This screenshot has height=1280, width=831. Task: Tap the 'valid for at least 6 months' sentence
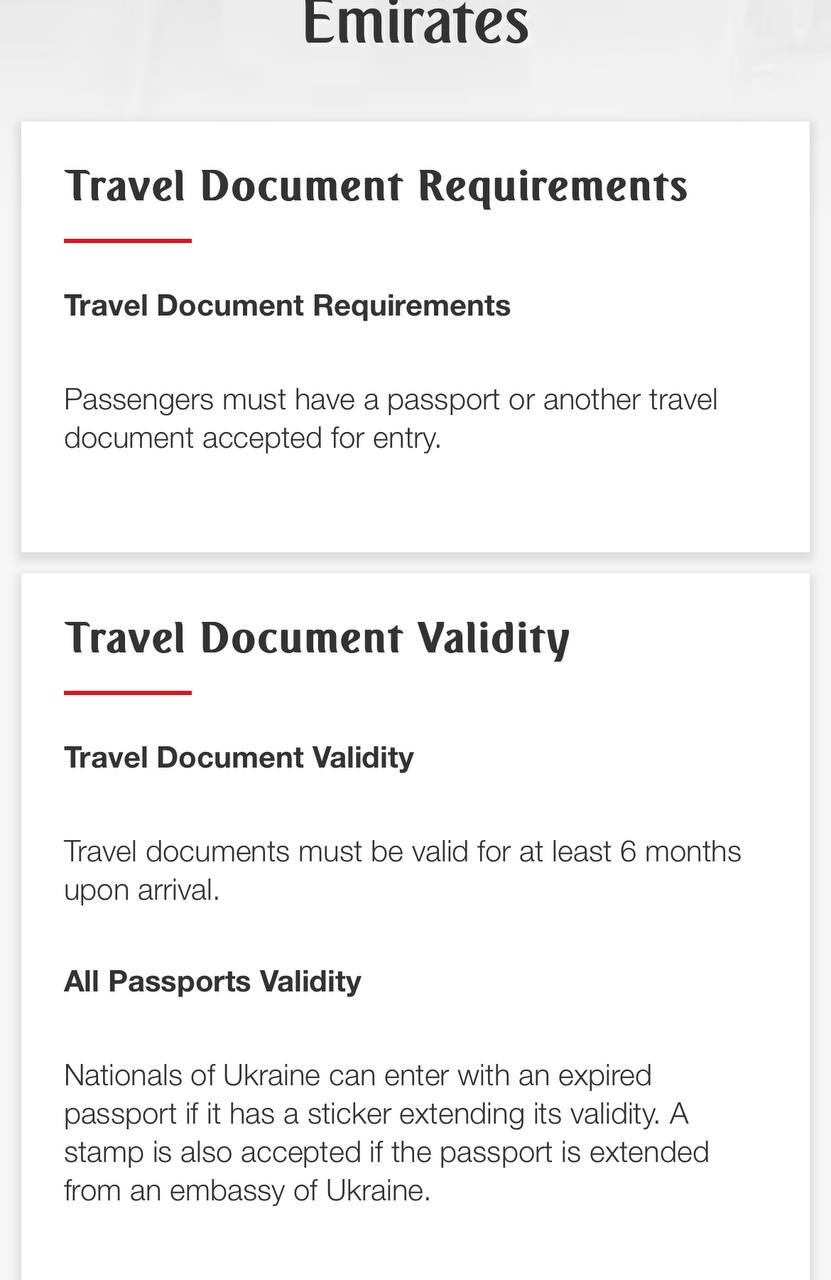[403, 870]
